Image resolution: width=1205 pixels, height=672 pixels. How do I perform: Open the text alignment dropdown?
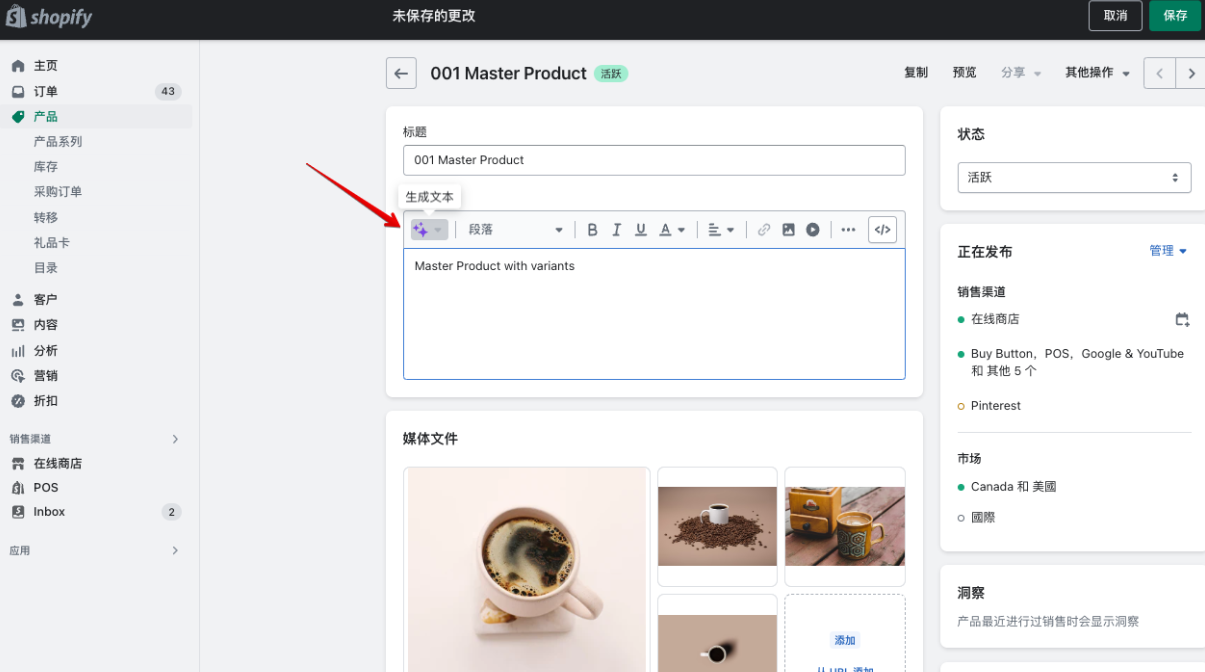click(x=721, y=230)
